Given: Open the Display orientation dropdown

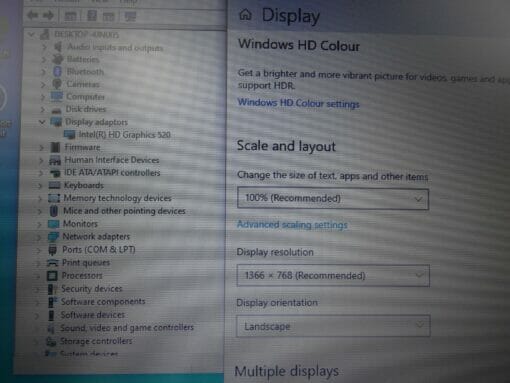Looking at the screenshot, I should (x=333, y=326).
